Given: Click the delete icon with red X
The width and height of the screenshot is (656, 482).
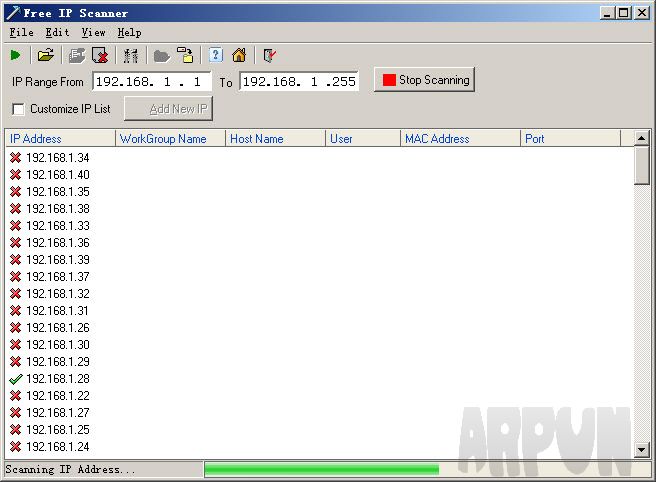Looking at the screenshot, I should point(100,55).
